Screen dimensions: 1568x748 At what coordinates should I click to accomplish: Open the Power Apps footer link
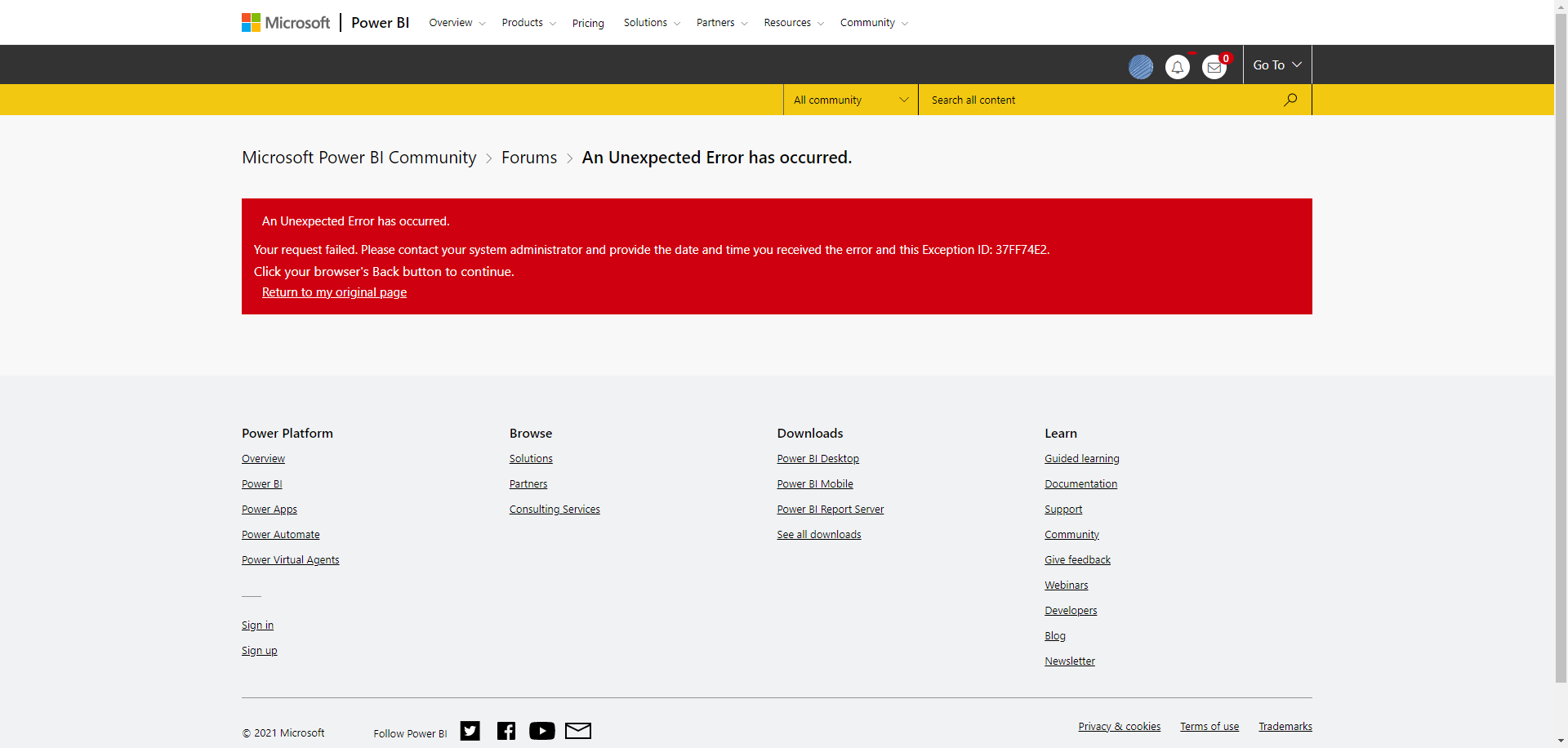pyautogui.click(x=269, y=510)
